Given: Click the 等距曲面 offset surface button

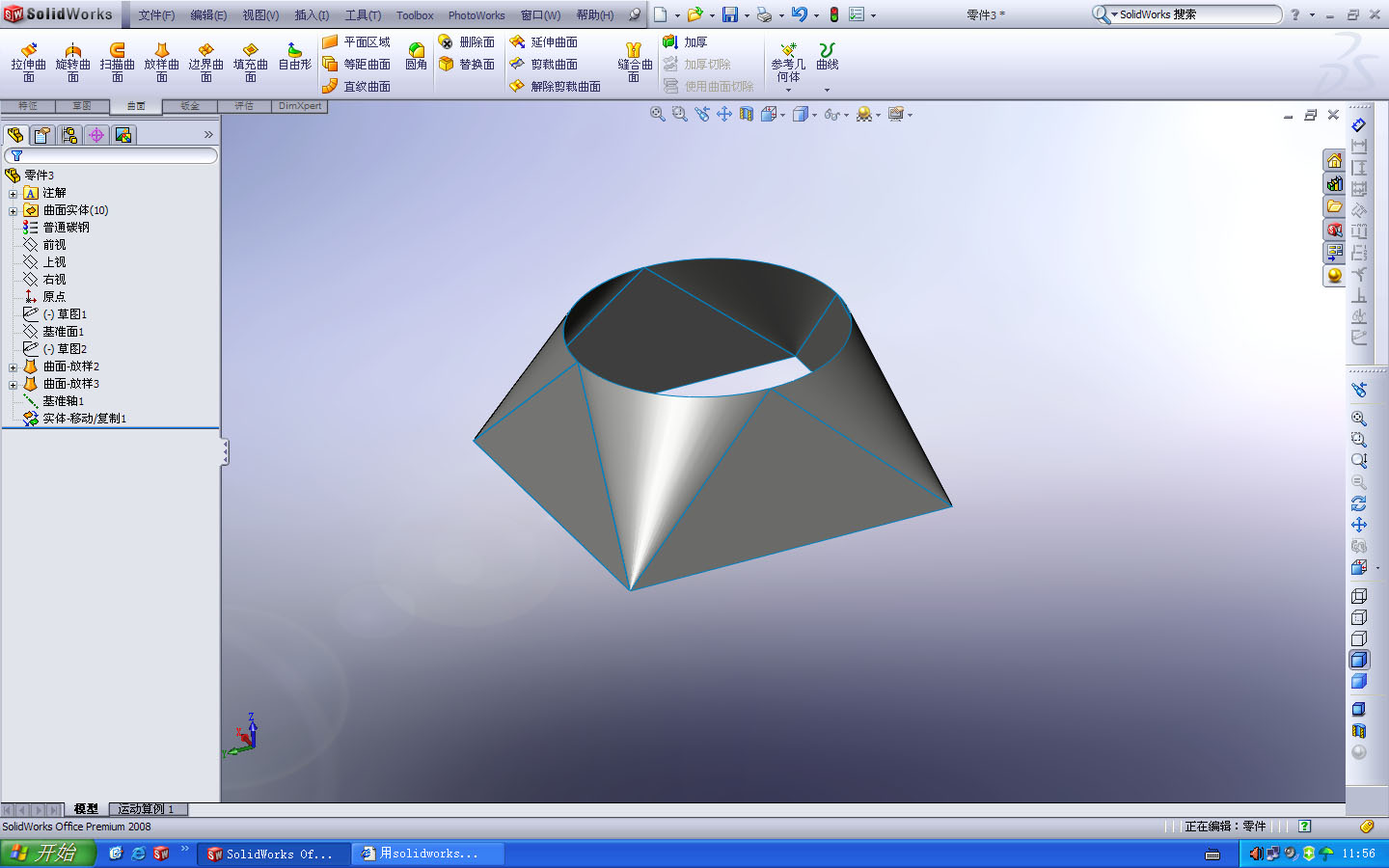Looking at the screenshot, I should 357,65.
